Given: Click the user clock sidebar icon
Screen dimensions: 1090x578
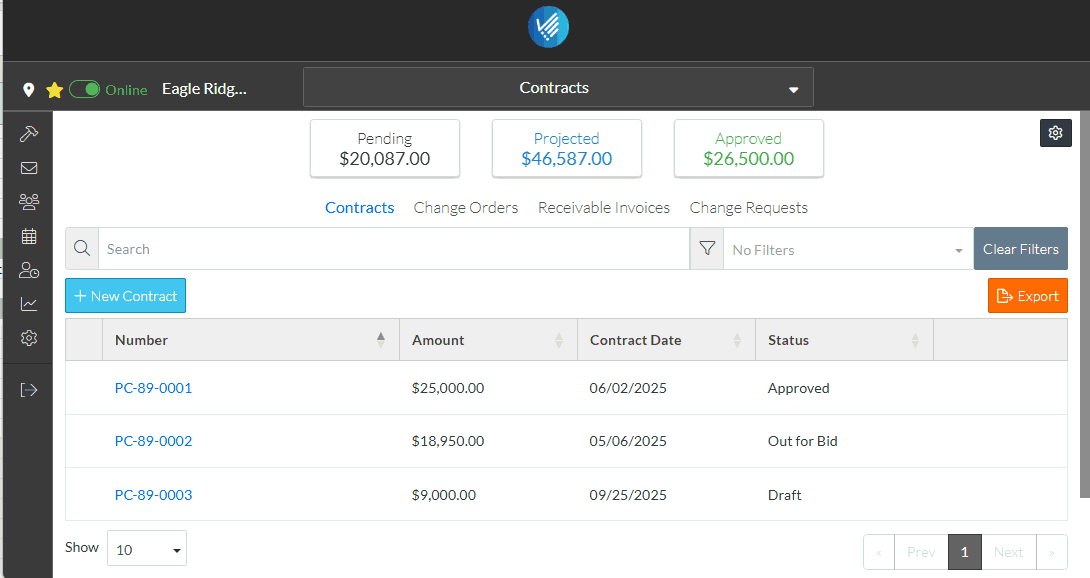Looking at the screenshot, I should point(28,270).
